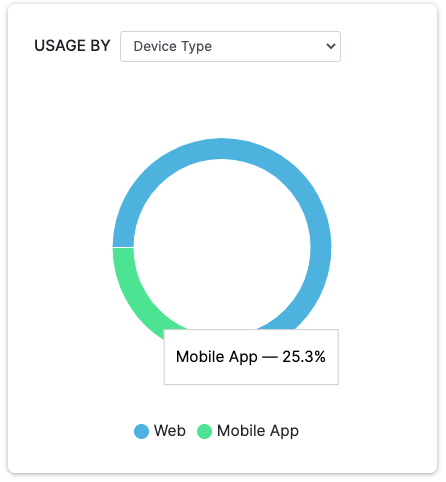Click the Mobile App 25.3% tooltip
Image resolution: width=446 pixels, height=482 pixels.
[251, 357]
